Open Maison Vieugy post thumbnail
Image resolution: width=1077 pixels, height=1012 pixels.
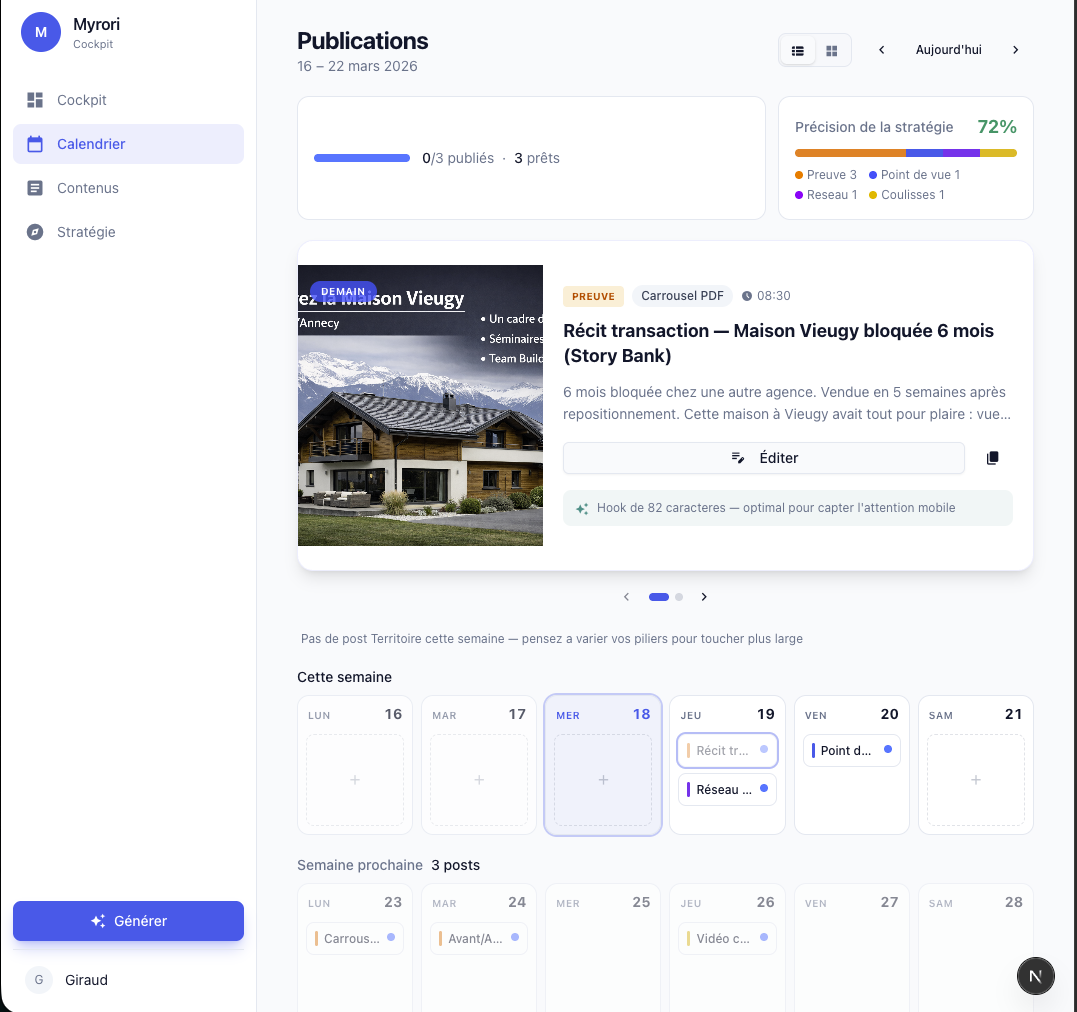(x=420, y=405)
